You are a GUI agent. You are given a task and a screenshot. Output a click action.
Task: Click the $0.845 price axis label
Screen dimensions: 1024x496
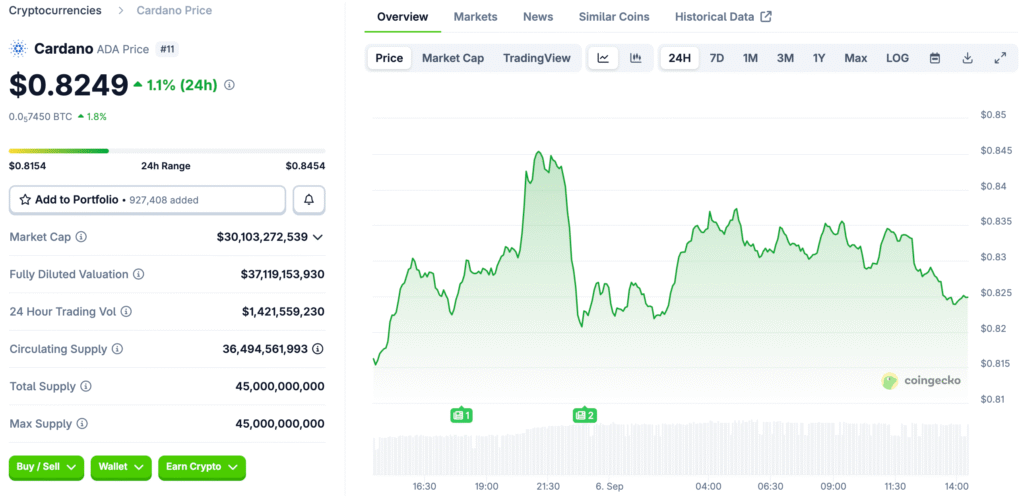(996, 151)
